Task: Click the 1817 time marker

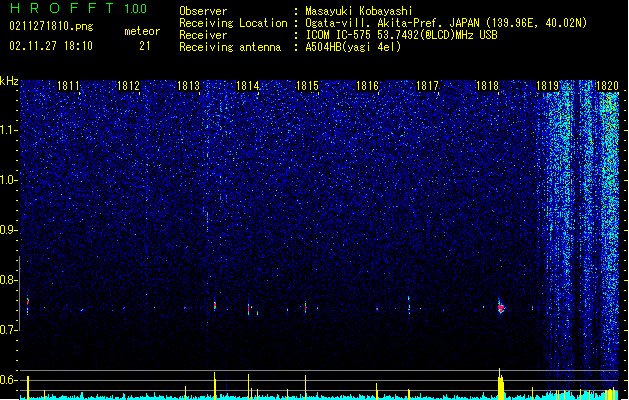Action: click(x=427, y=86)
